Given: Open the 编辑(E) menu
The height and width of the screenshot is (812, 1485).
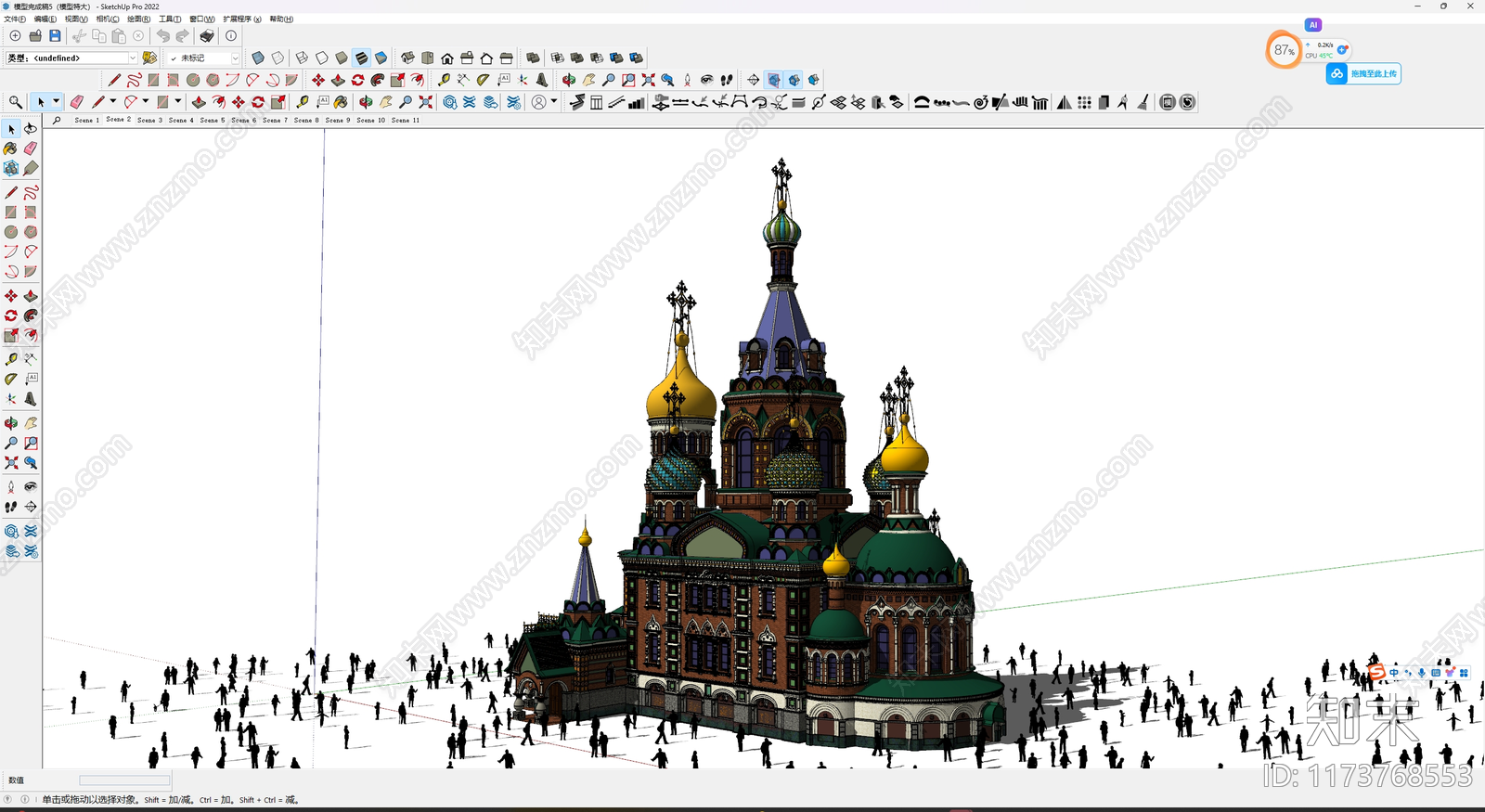Looking at the screenshot, I should tap(45, 19).
